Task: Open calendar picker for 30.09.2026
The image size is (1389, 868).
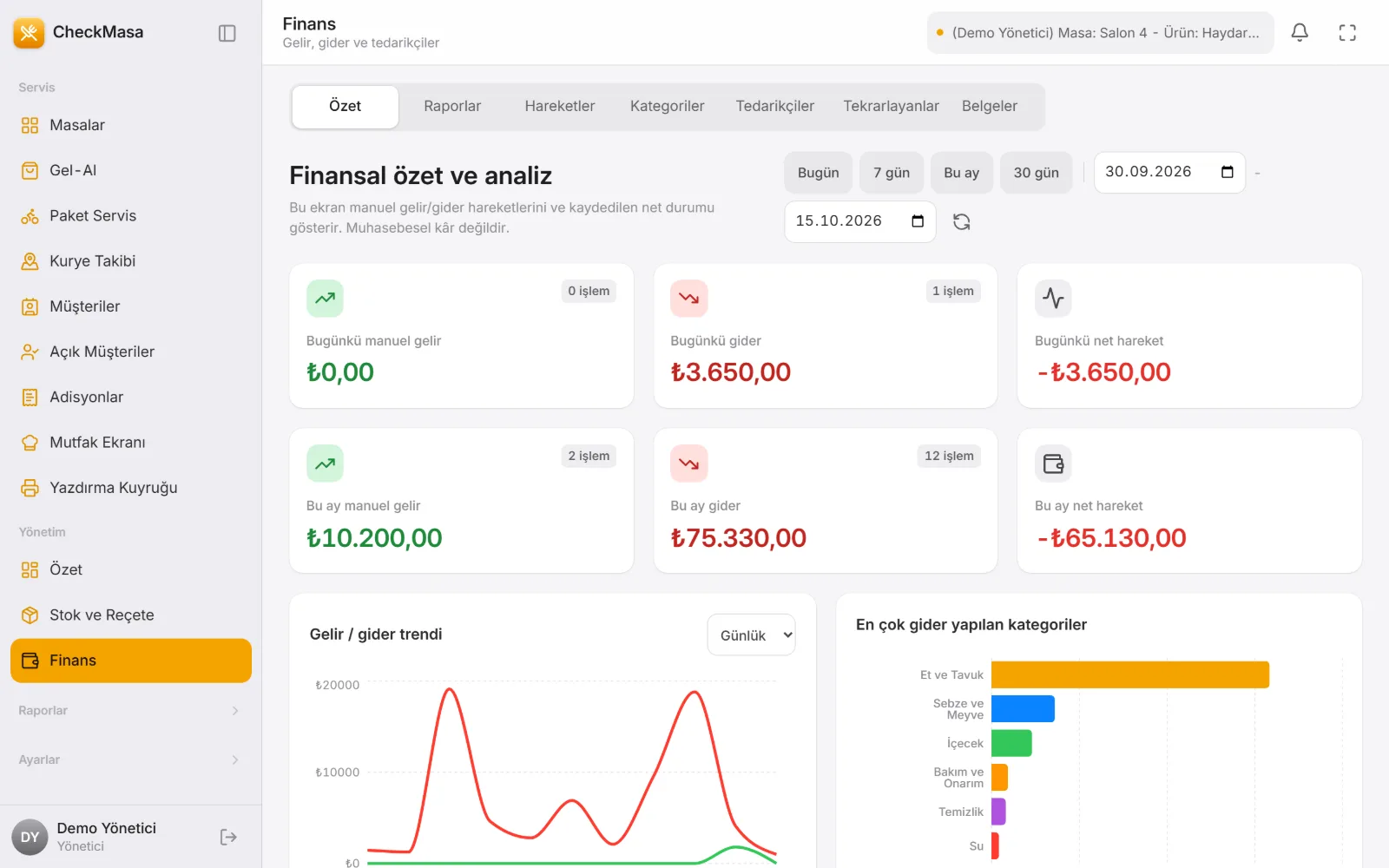Action: pyautogui.click(x=1228, y=172)
